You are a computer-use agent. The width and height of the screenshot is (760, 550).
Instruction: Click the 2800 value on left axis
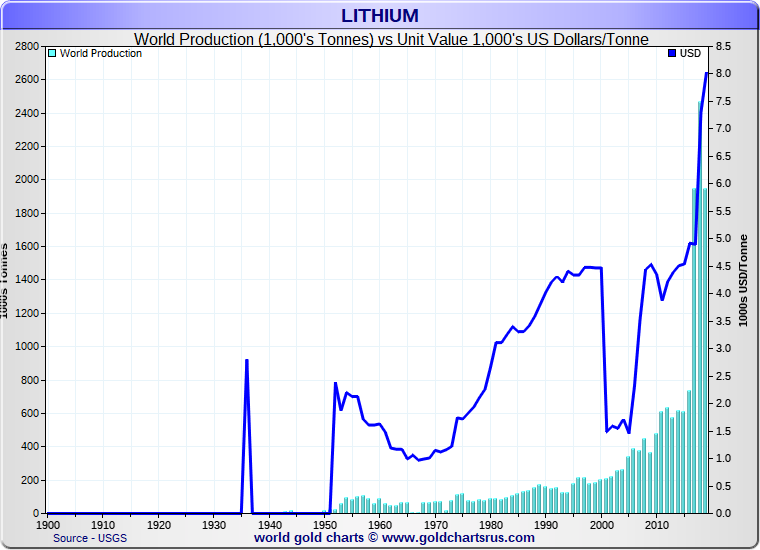[x=26, y=47]
